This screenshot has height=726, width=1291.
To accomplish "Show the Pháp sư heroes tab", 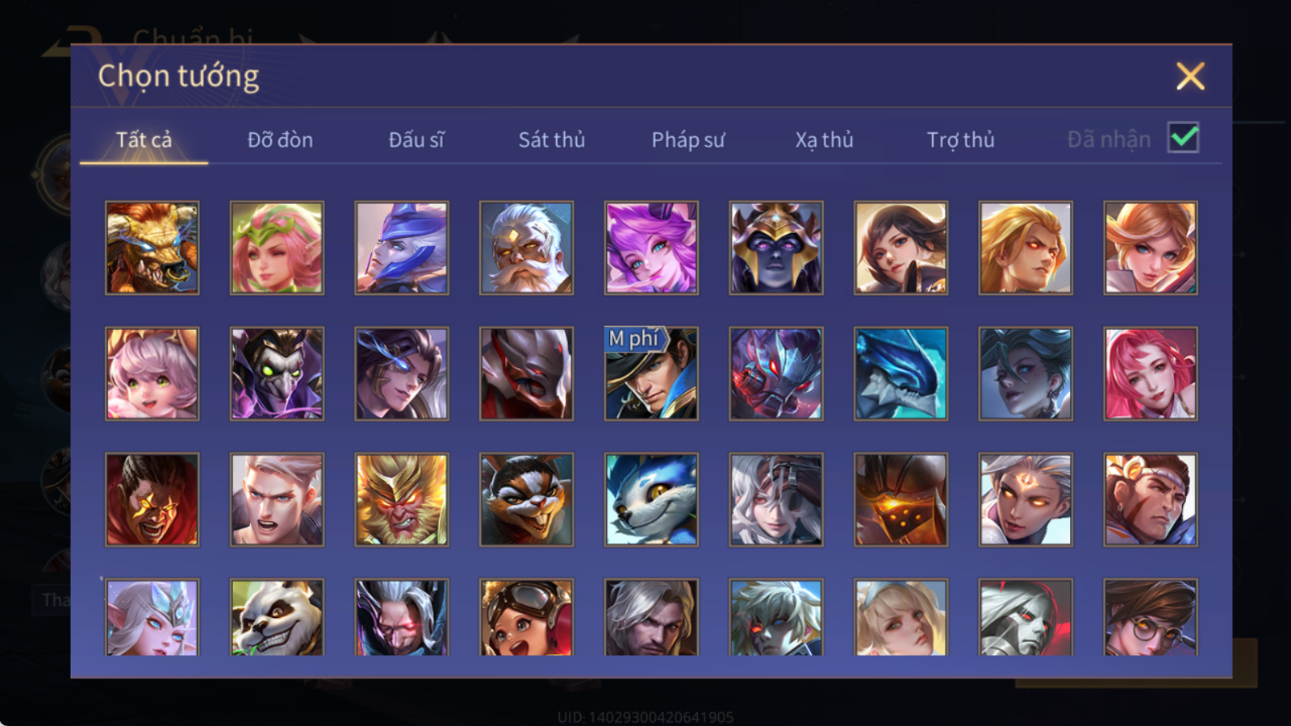I will tap(688, 140).
